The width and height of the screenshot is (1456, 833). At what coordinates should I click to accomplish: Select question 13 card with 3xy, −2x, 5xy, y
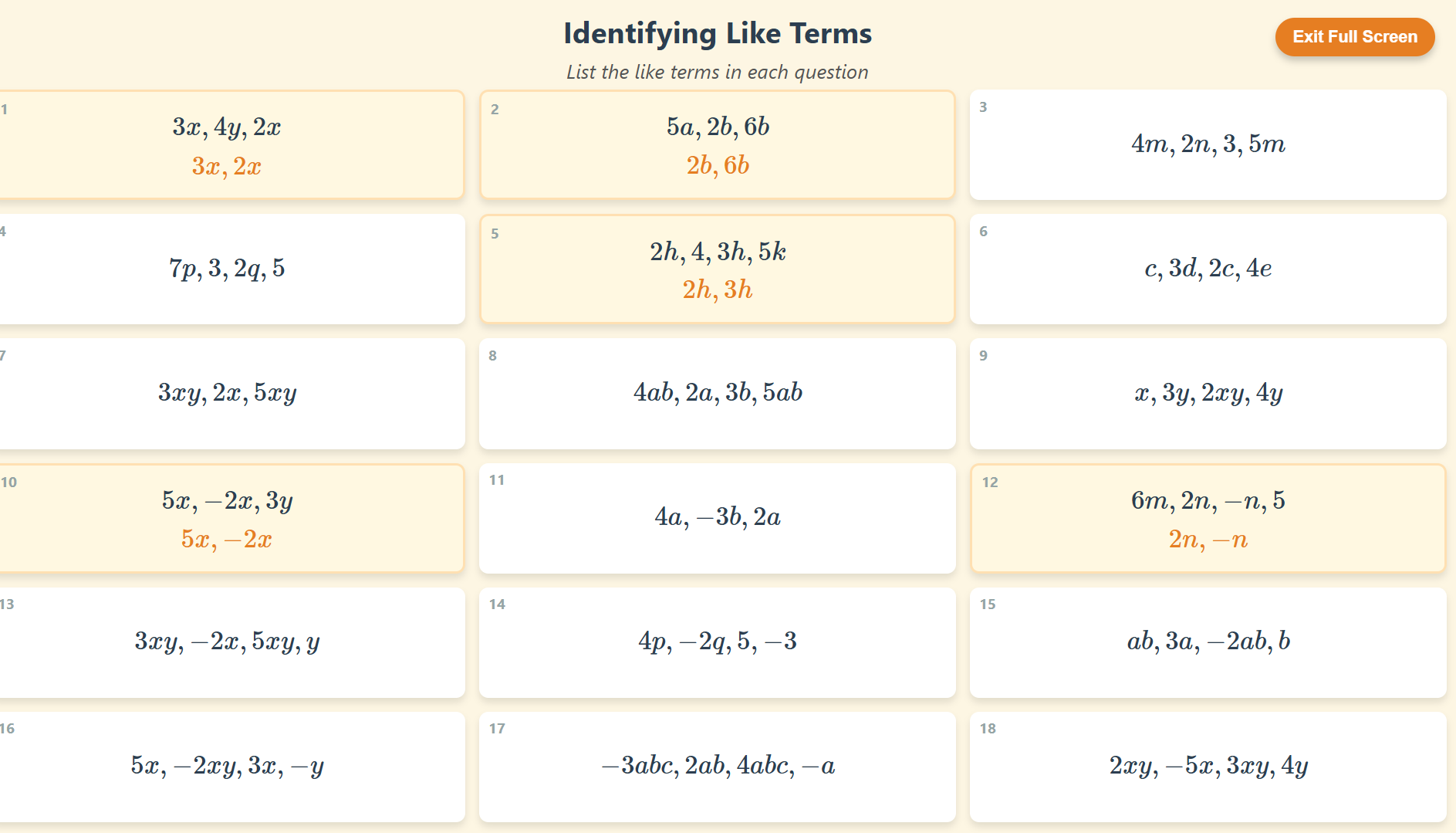227,643
